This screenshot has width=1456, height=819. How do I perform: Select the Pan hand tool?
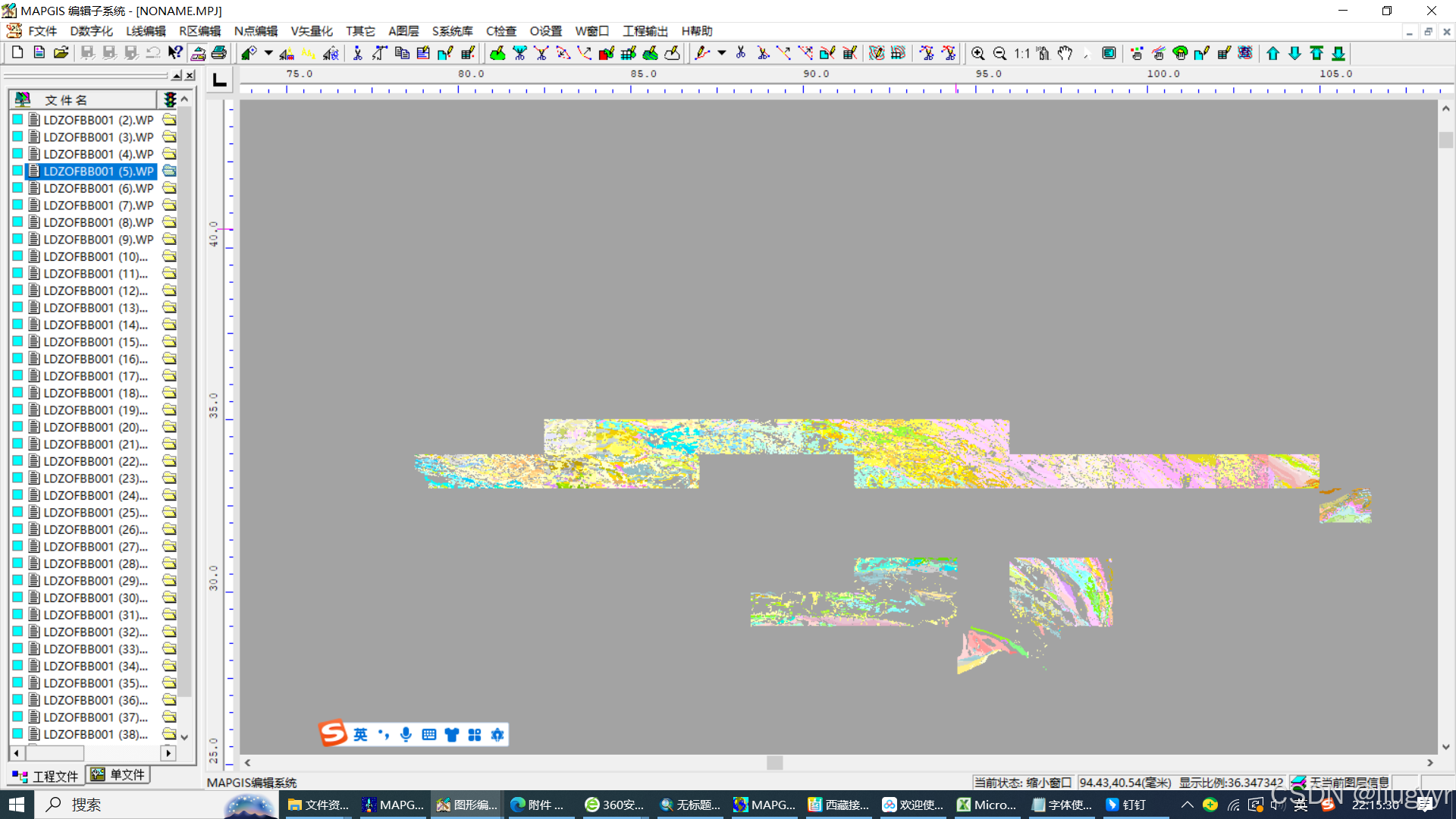click(1065, 53)
